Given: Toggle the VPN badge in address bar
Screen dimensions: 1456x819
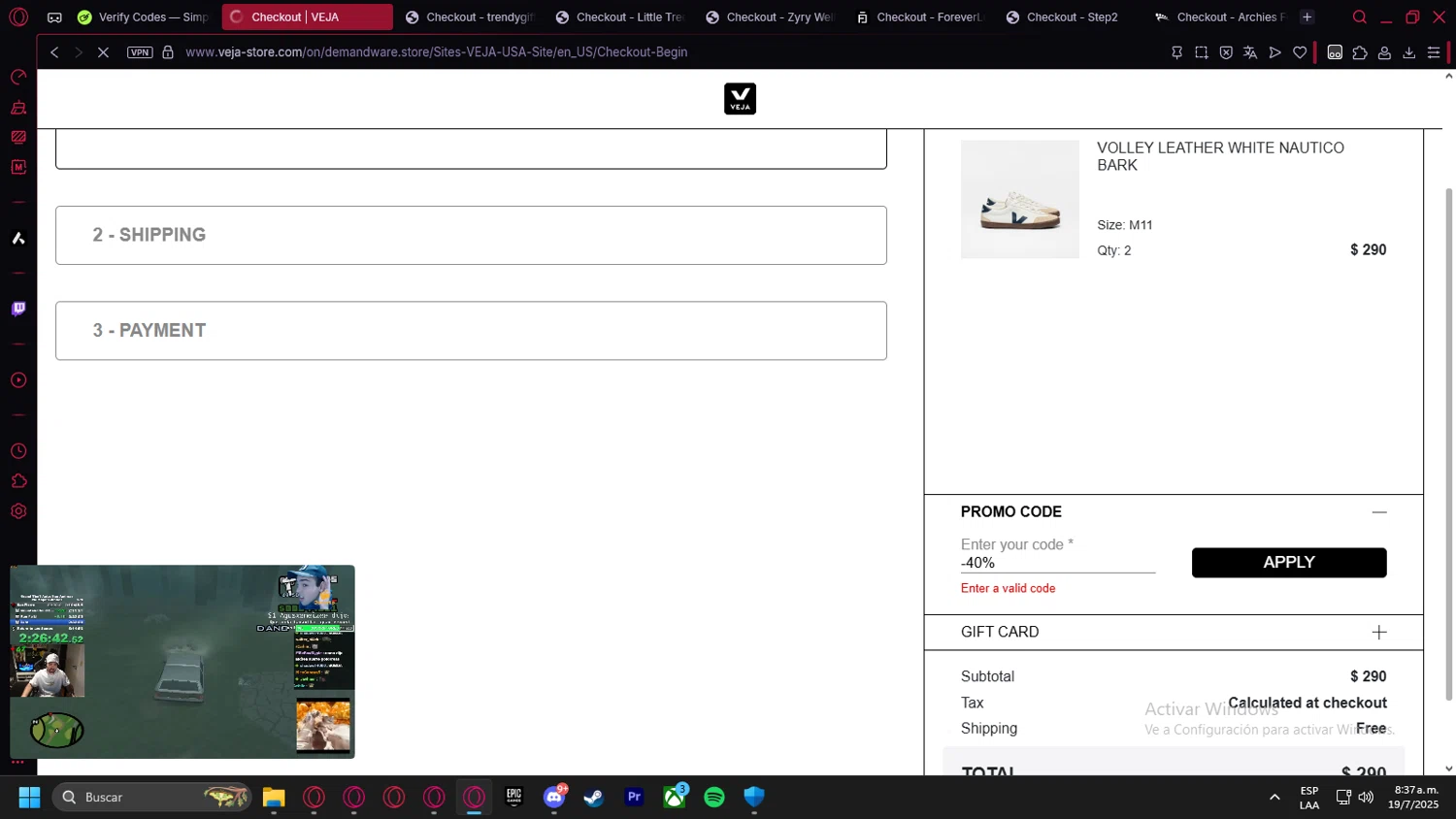Looking at the screenshot, I should tap(140, 52).
